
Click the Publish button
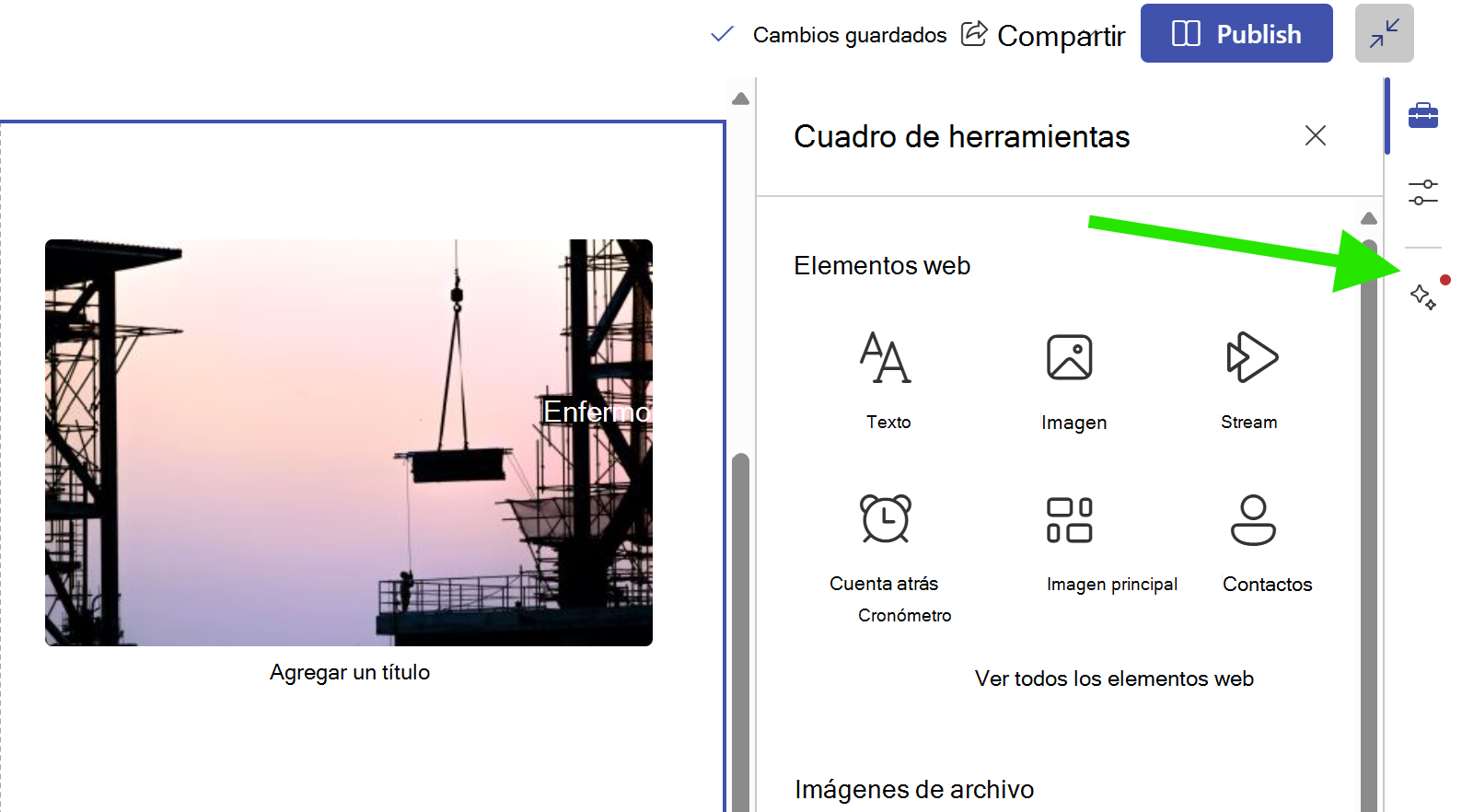tap(1236, 34)
